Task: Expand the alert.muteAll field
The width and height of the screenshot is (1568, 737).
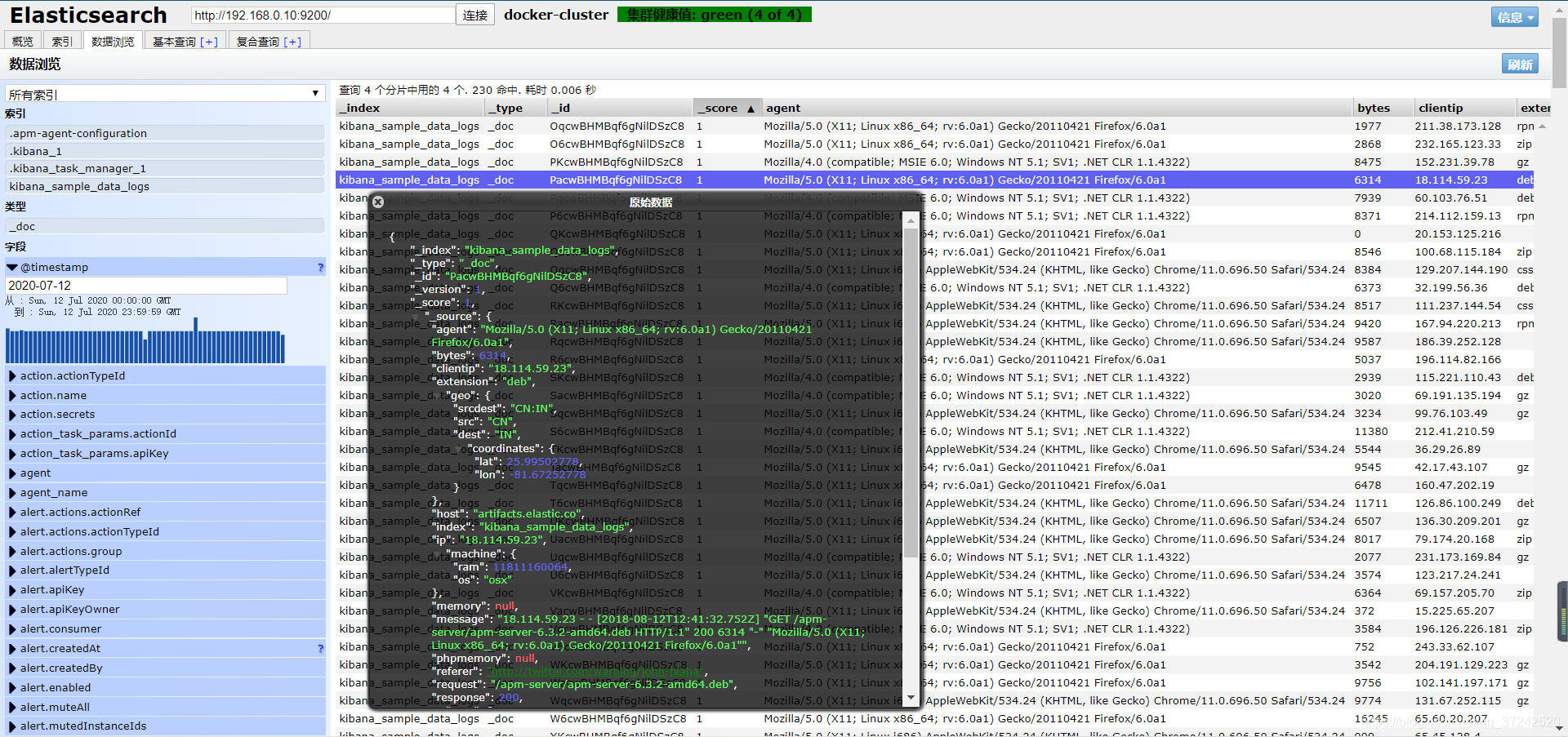Action: click(12, 708)
